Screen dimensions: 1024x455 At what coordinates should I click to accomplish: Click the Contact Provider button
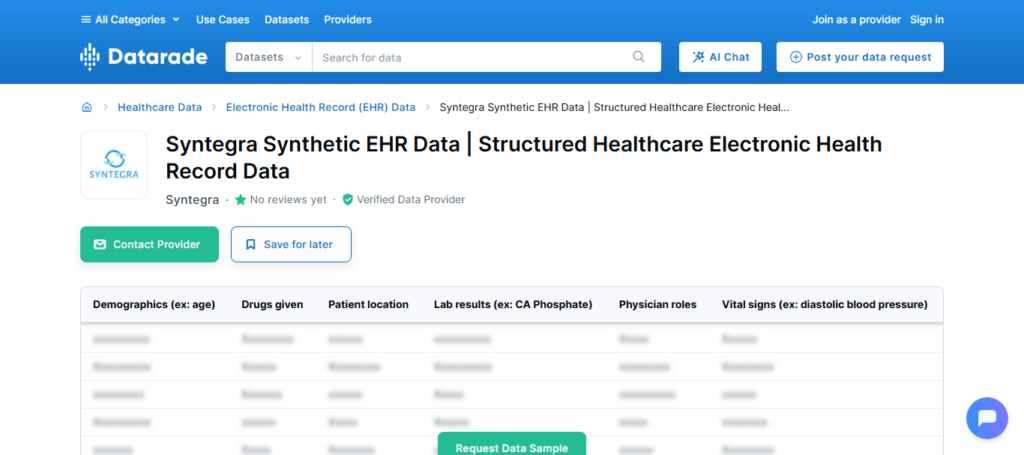(150, 244)
